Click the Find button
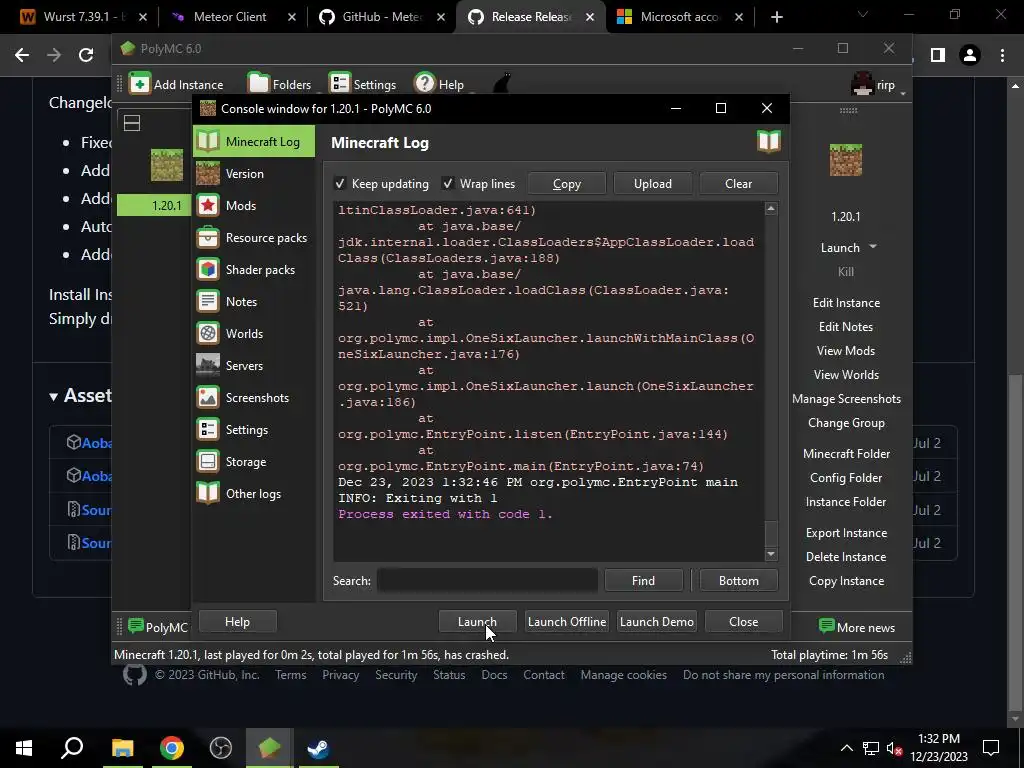The height and width of the screenshot is (768, 1024). click(x=643, y=581)
